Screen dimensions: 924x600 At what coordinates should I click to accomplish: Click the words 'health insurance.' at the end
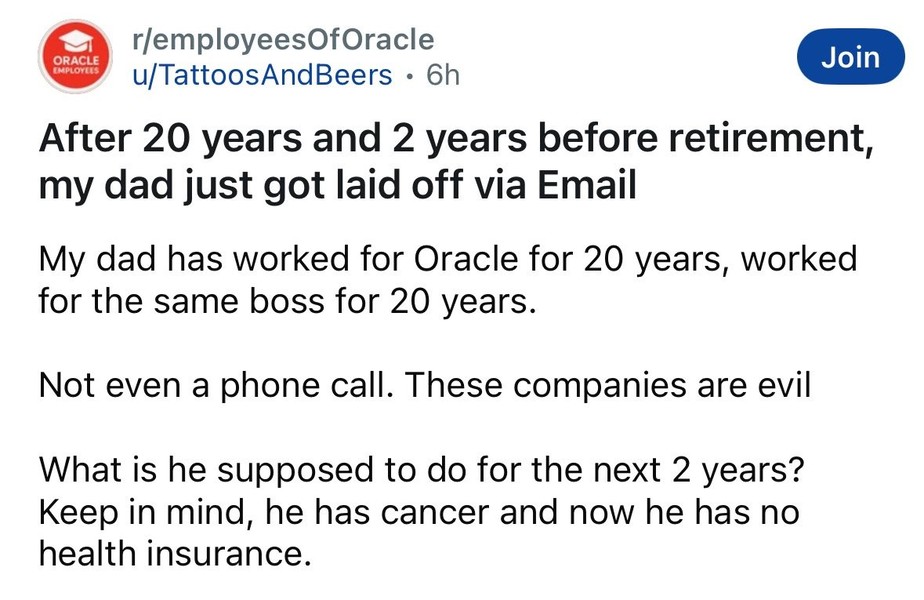[x=170, y=552]
